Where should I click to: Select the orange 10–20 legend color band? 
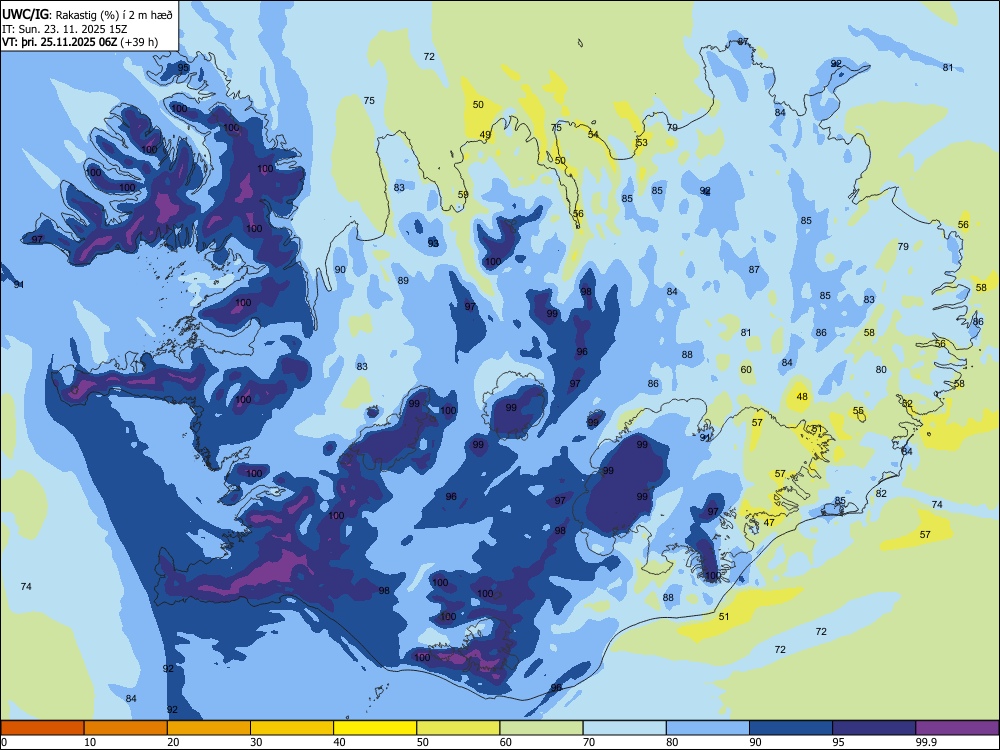pos(126,728)
